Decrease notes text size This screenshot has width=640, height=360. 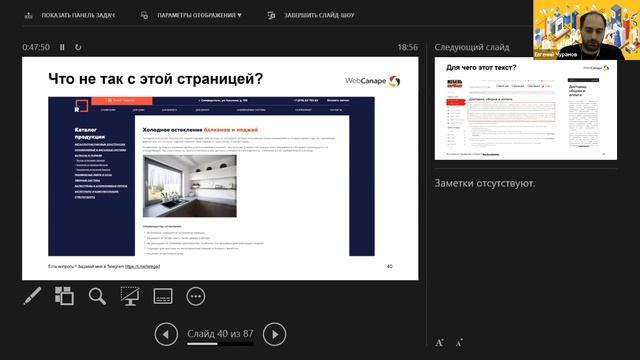tap(459, 343)
